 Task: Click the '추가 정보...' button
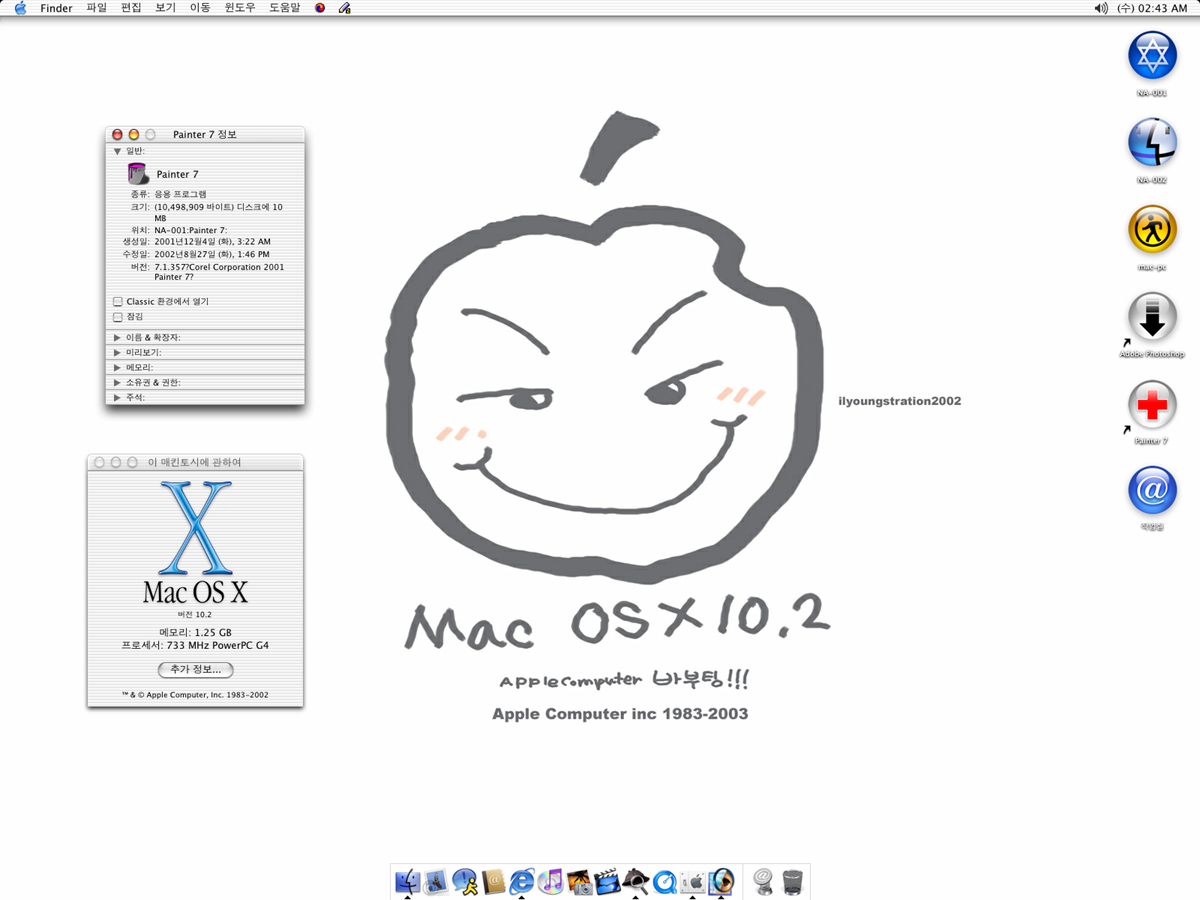196,669
